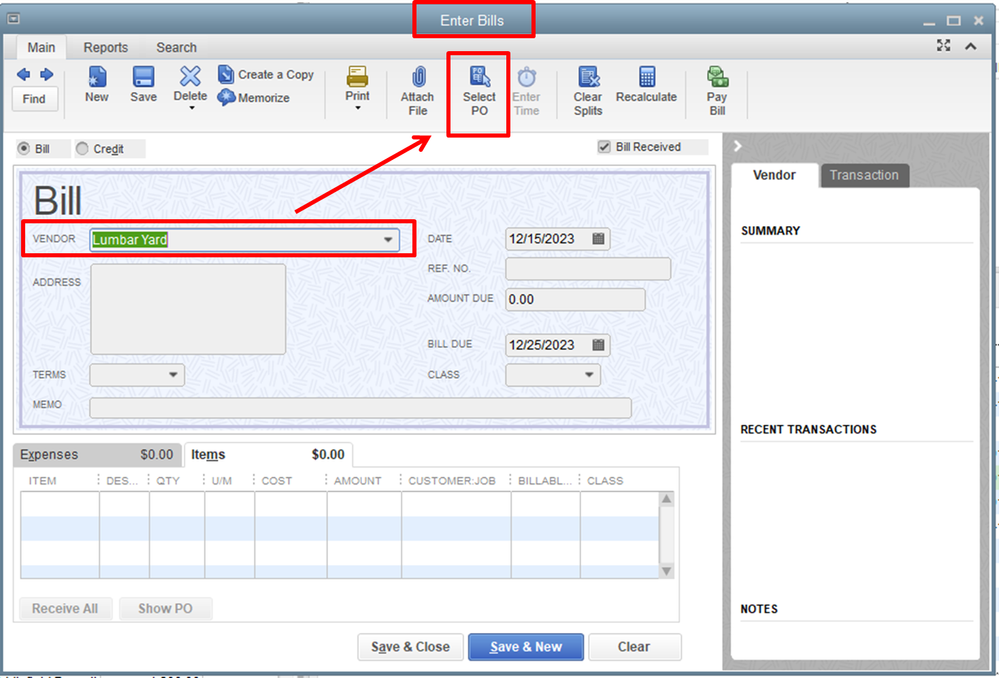This screenshot has height=678, width=999.
Task: Click the COST column header
Action: click(x=277, y=480)
